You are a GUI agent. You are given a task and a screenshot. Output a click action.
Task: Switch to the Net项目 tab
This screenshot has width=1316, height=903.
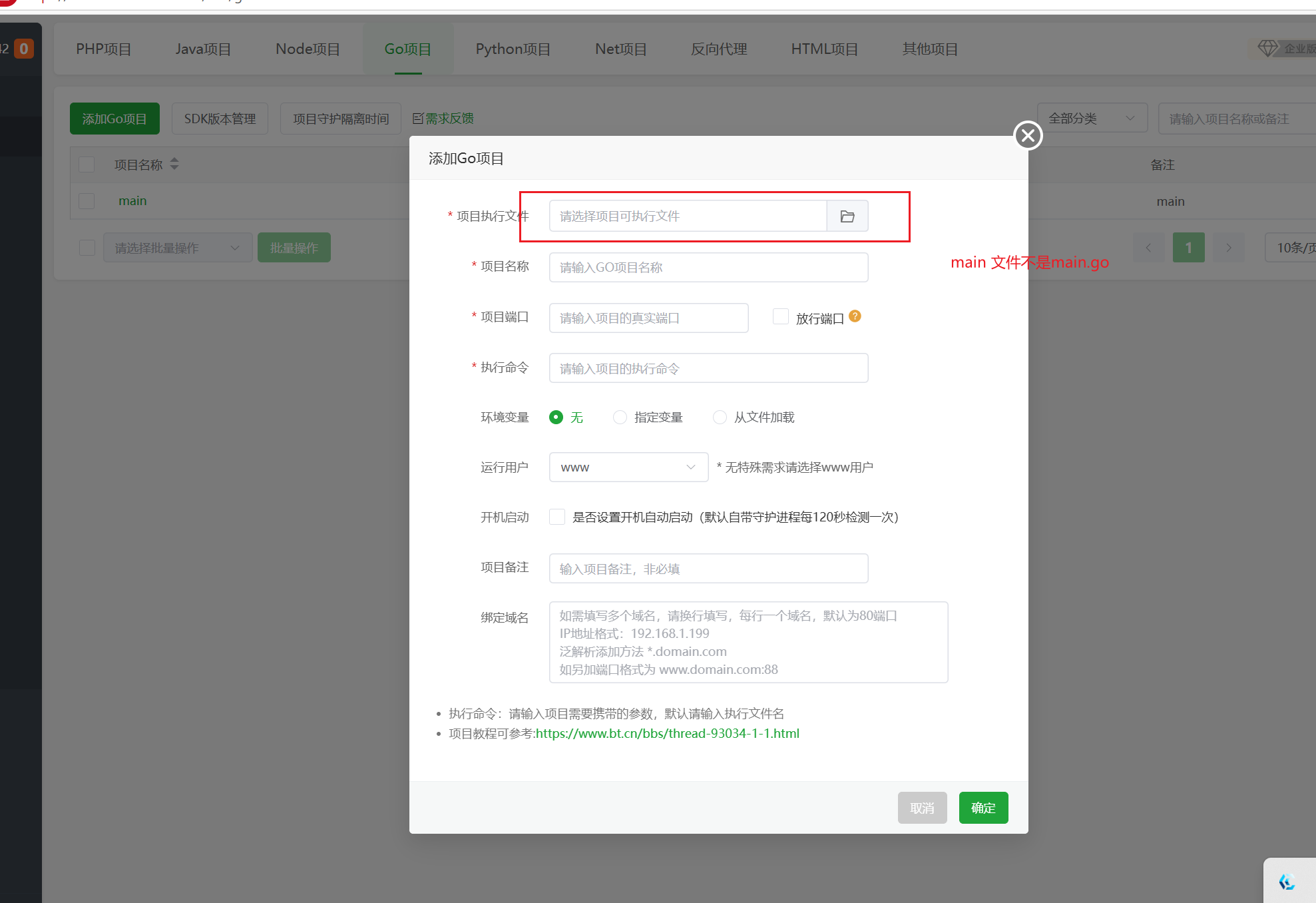pos(621,49)
